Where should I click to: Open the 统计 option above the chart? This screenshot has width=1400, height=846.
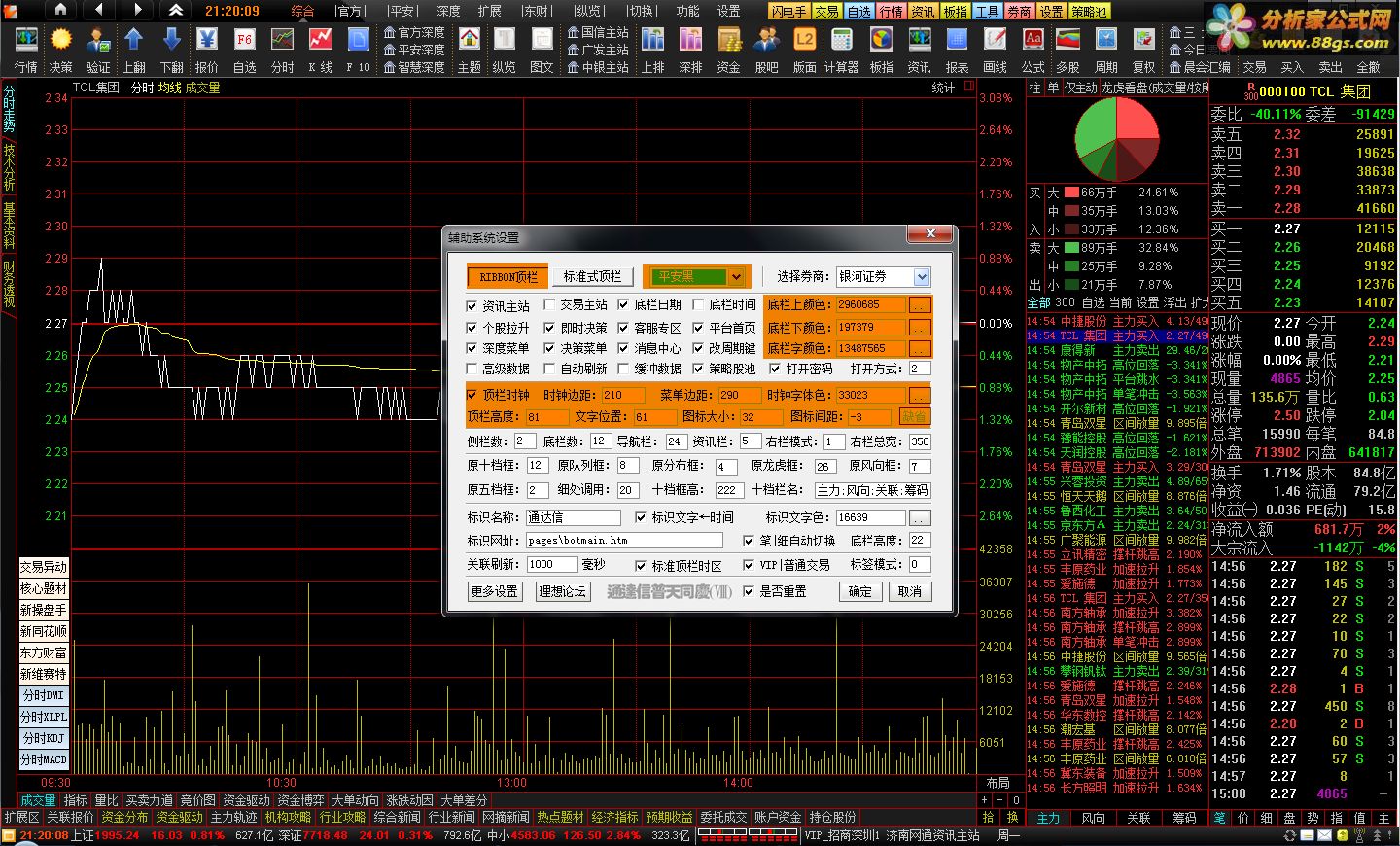943,88
